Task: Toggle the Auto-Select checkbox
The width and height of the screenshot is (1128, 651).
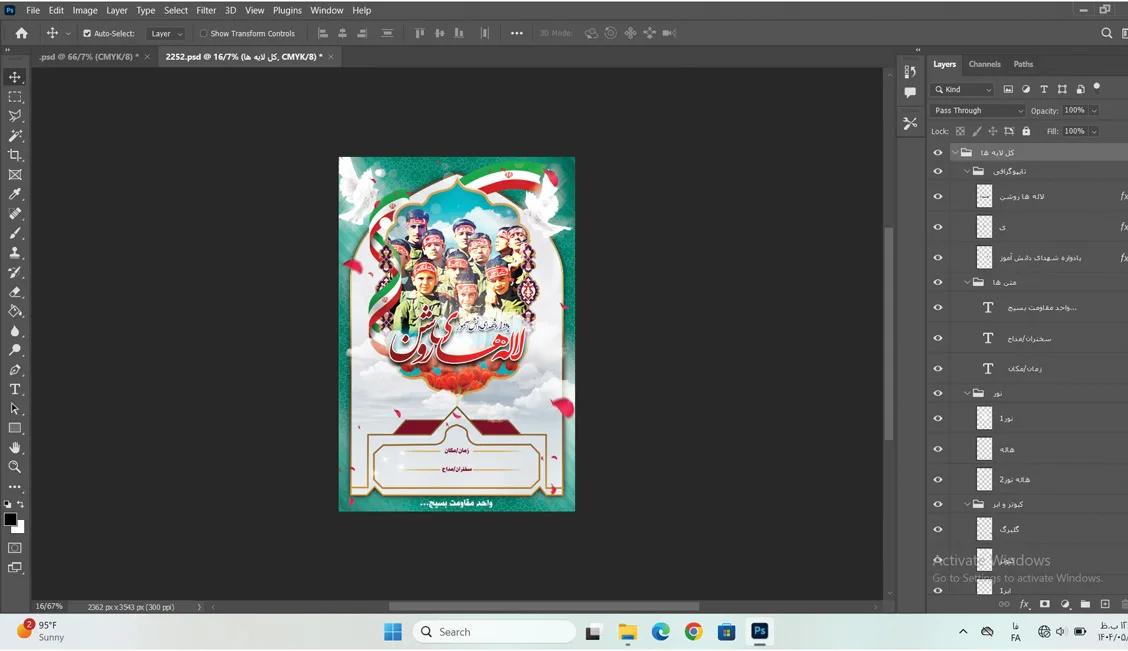Action: click(x=87, y=33)
